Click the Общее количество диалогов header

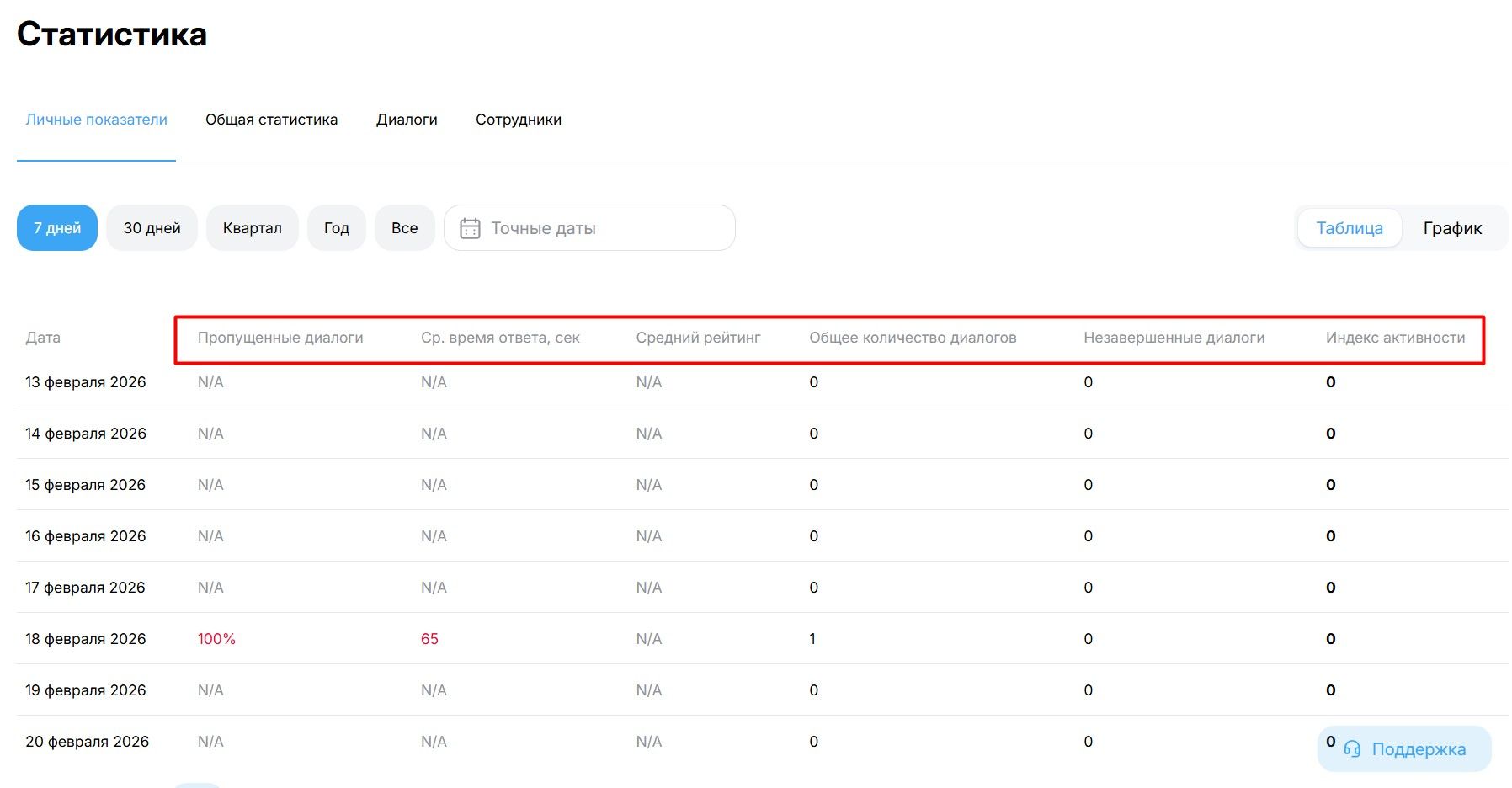[913, 338]
